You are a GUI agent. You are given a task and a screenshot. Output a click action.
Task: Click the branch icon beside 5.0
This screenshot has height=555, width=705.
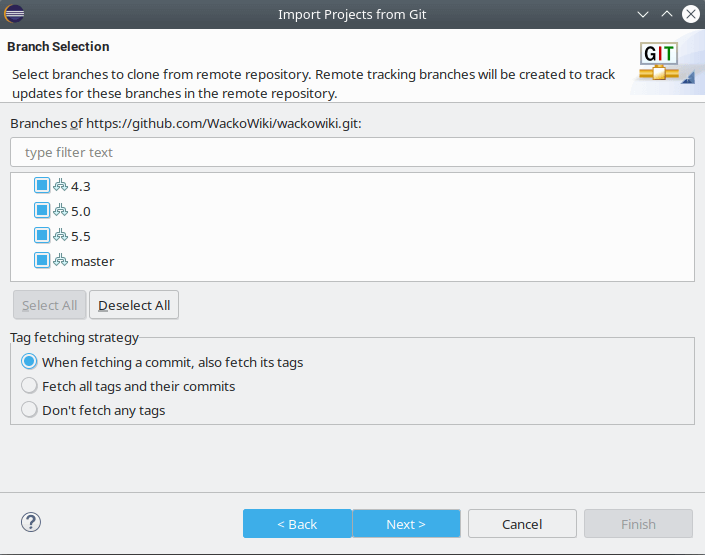(60, 210)
